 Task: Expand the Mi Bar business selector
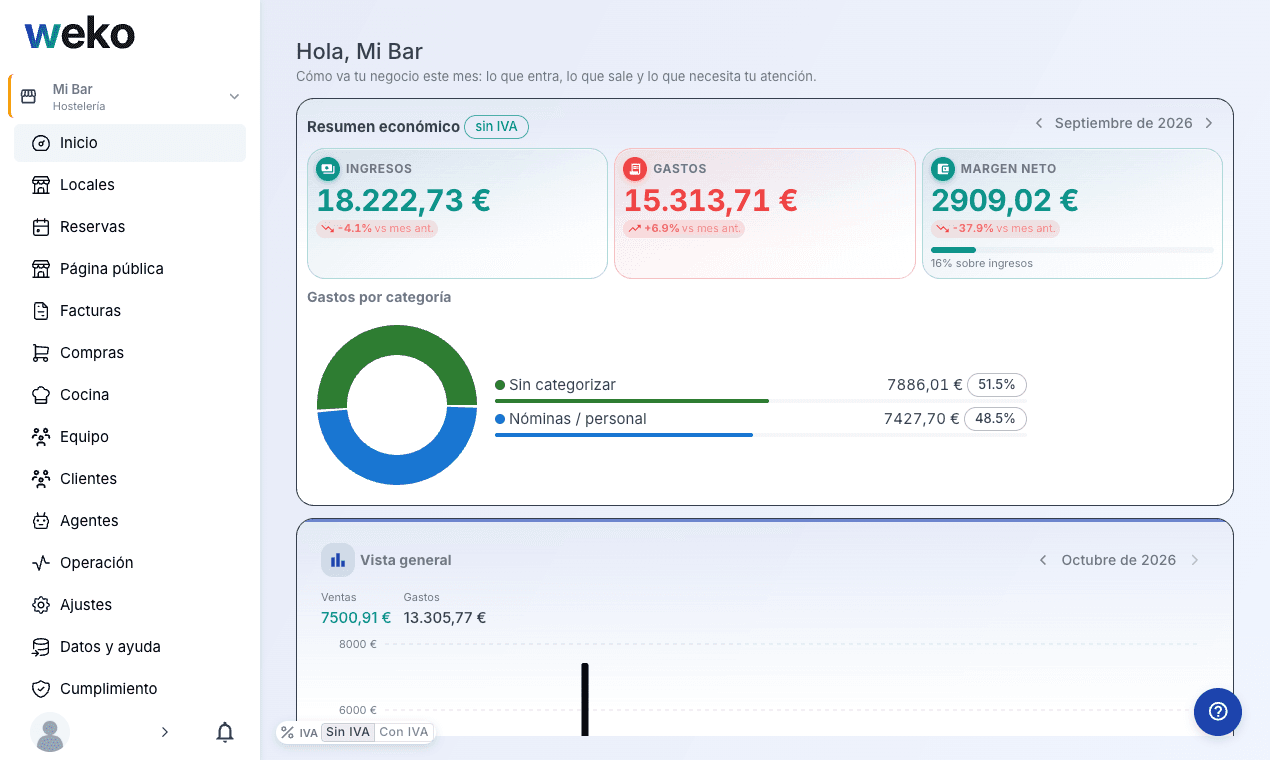(234, 97)
